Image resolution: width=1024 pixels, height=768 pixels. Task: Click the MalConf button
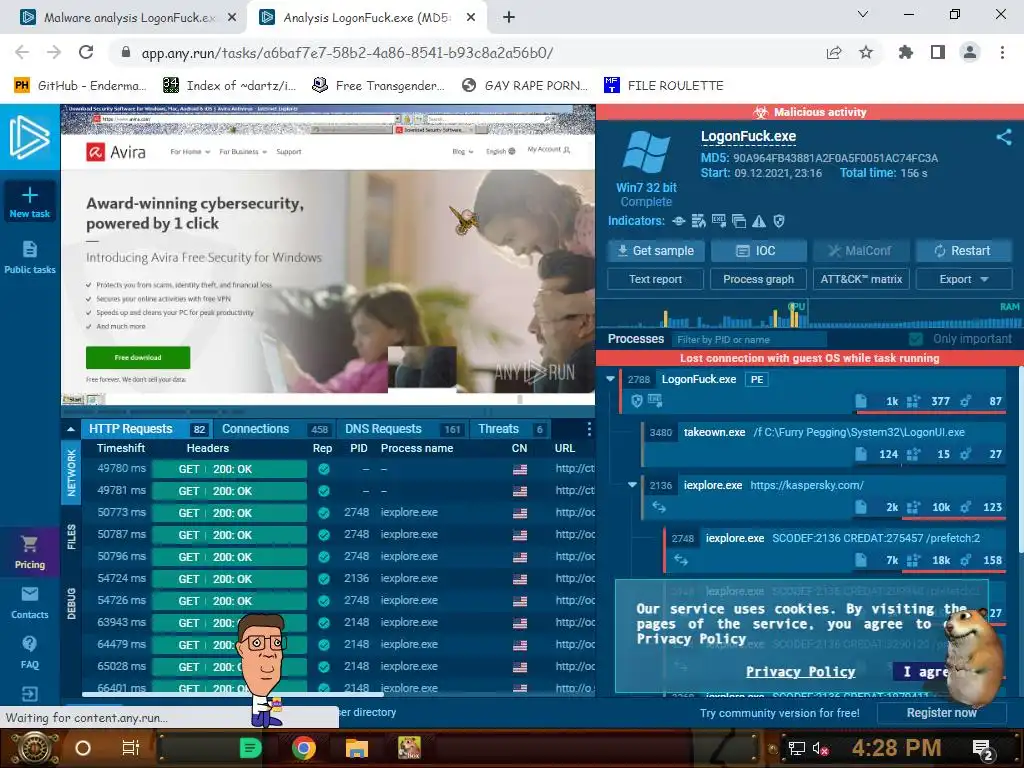(x=861, y=251)
